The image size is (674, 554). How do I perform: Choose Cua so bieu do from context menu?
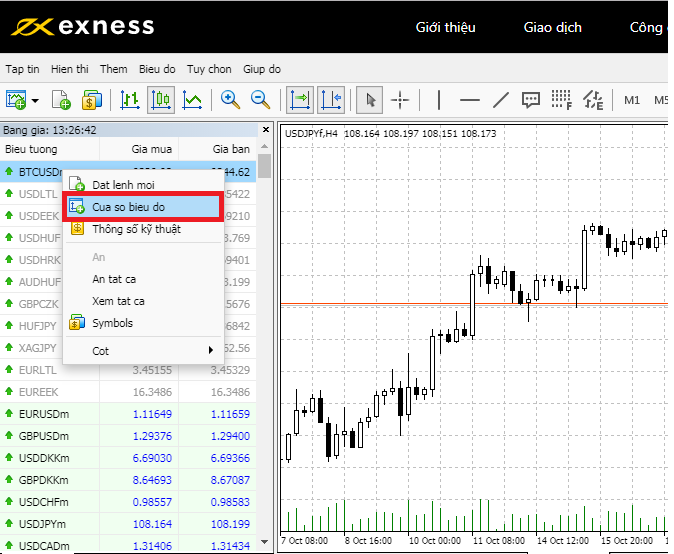(x=141, y=207)
